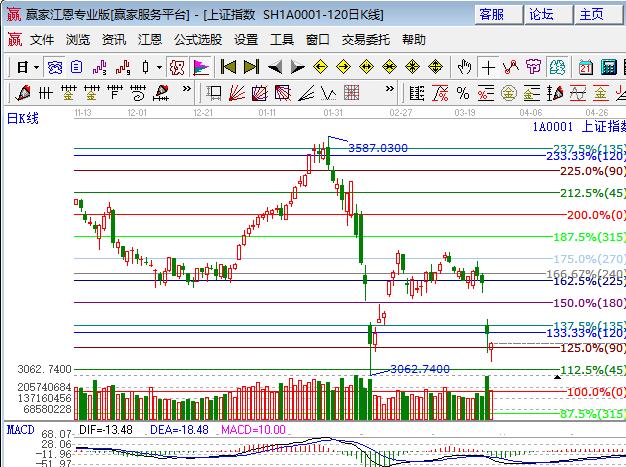Expand the candlestick chart type dropdown
The height and width of the screenshot is (467, 626).
pos(159,67)
